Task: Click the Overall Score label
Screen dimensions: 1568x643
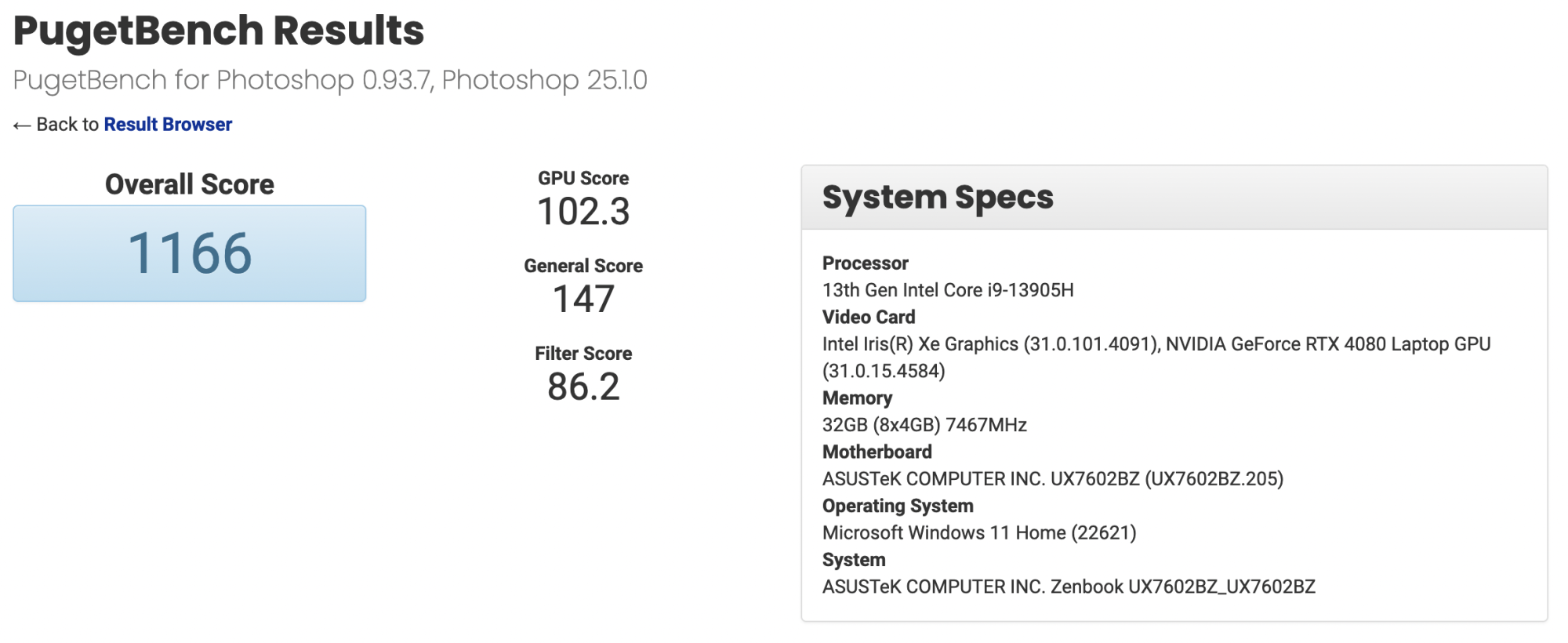Action: point(190,185)
